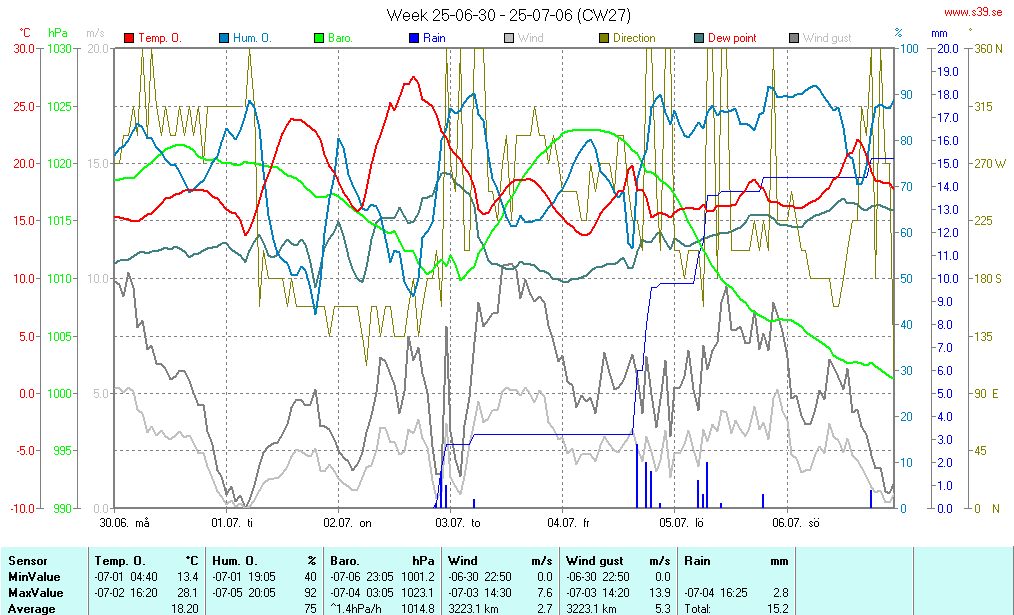Select the 'Hum. O.' legend label
Screen dimensions: 1014x615
point(253,38)
